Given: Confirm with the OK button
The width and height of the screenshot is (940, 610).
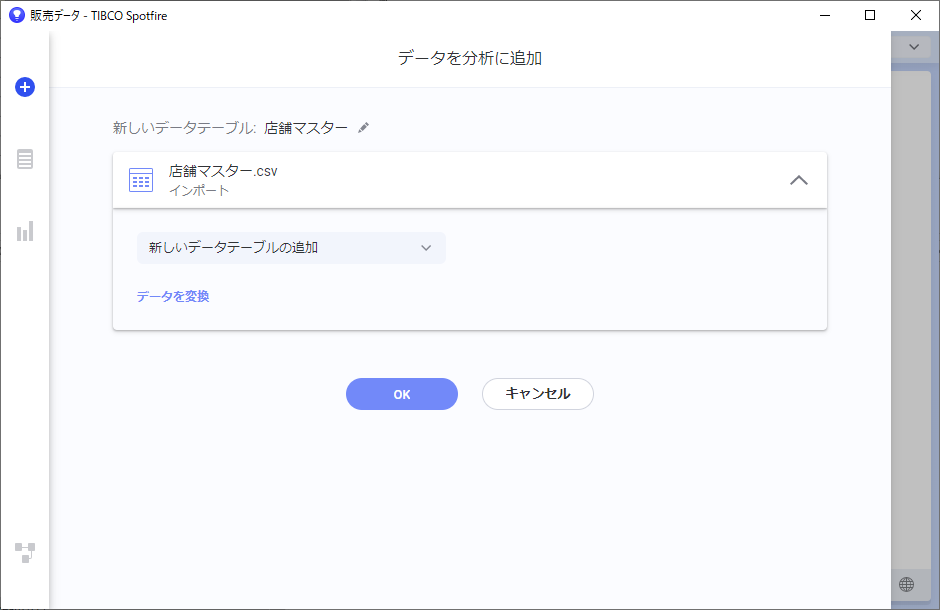Looking at the screenshot, I should click(x=402, y=394).
